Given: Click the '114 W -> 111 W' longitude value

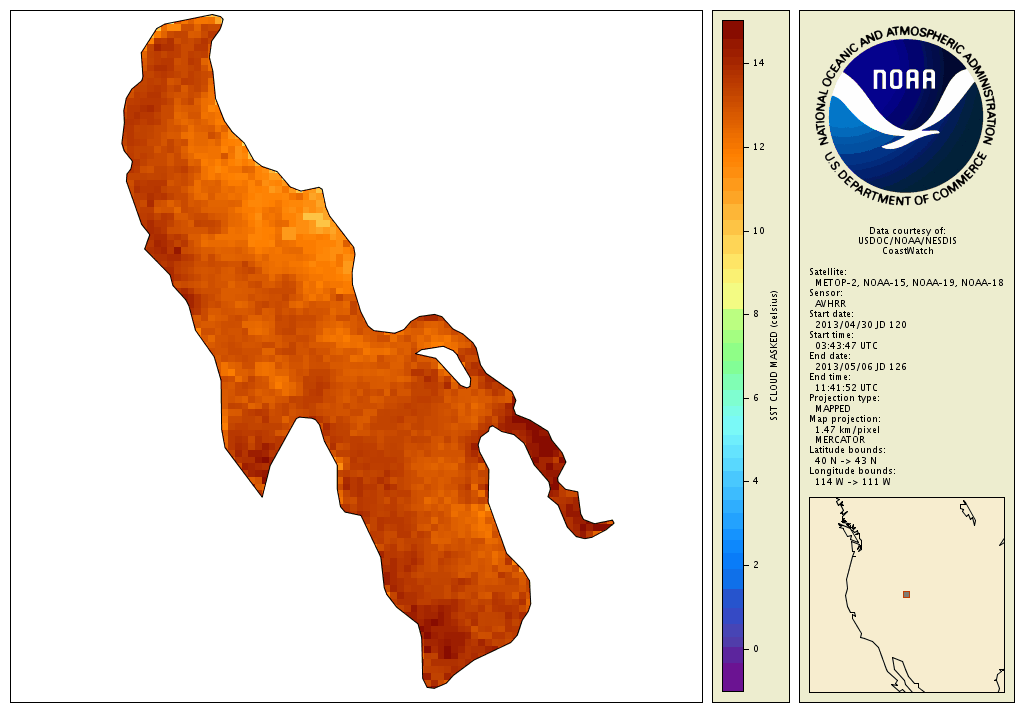Looking at the screenshot, I should tap(852, 482).
